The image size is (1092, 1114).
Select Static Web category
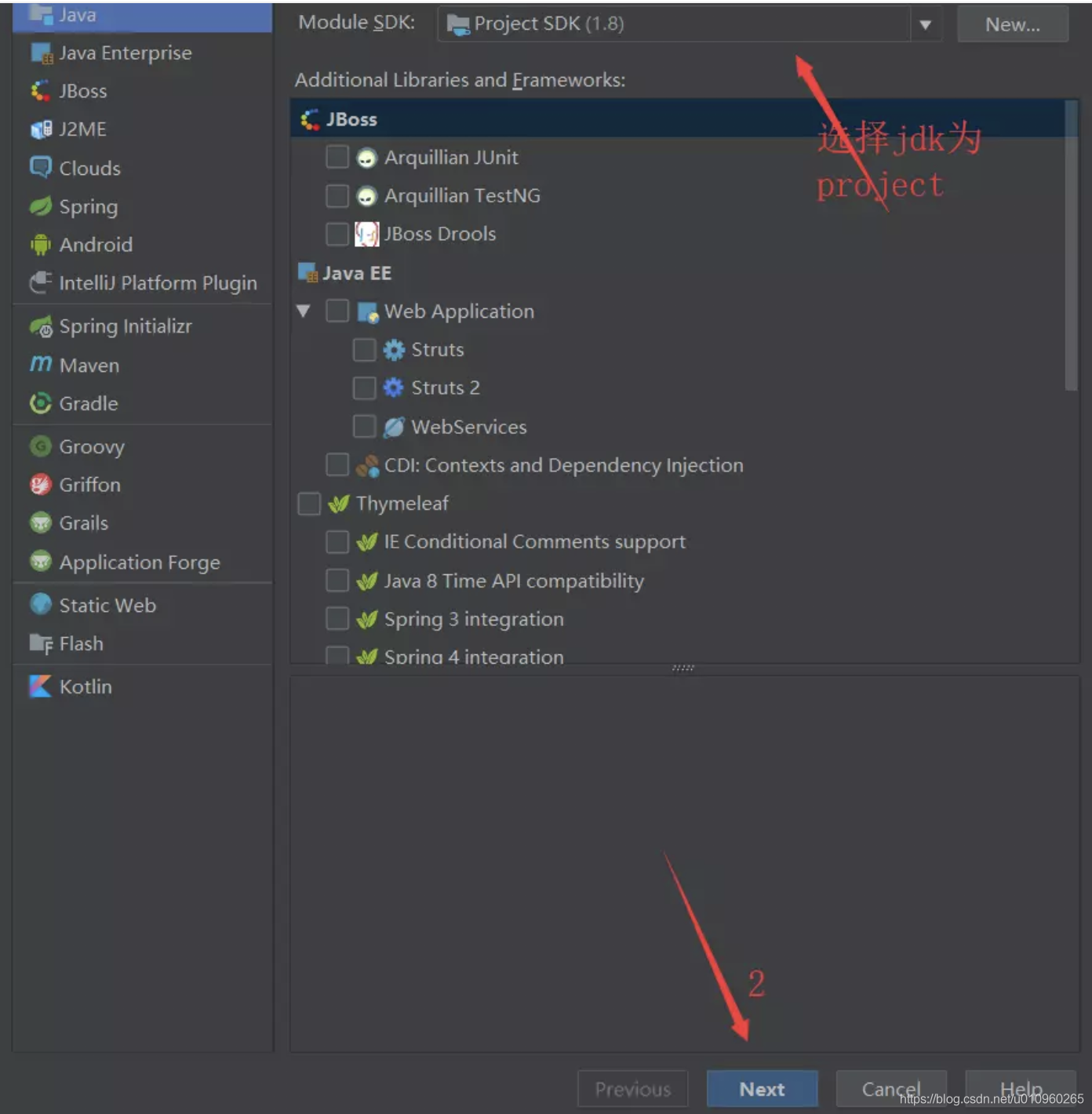(143, 605)
